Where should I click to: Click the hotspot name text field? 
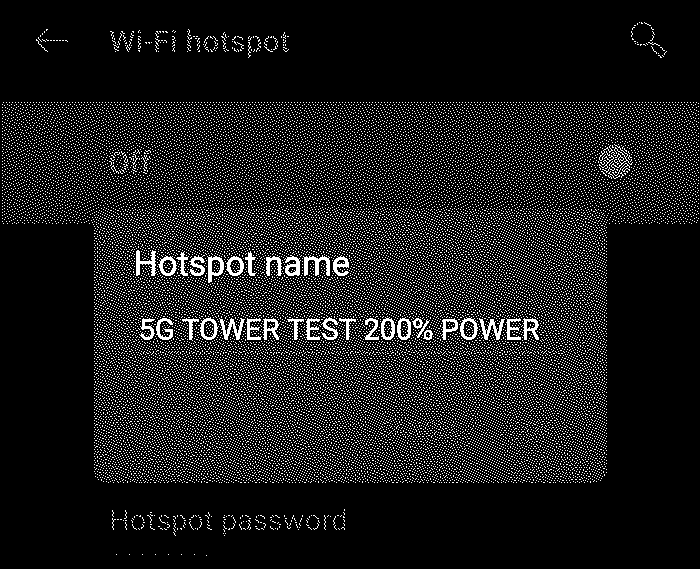click(x=339, y=329)
